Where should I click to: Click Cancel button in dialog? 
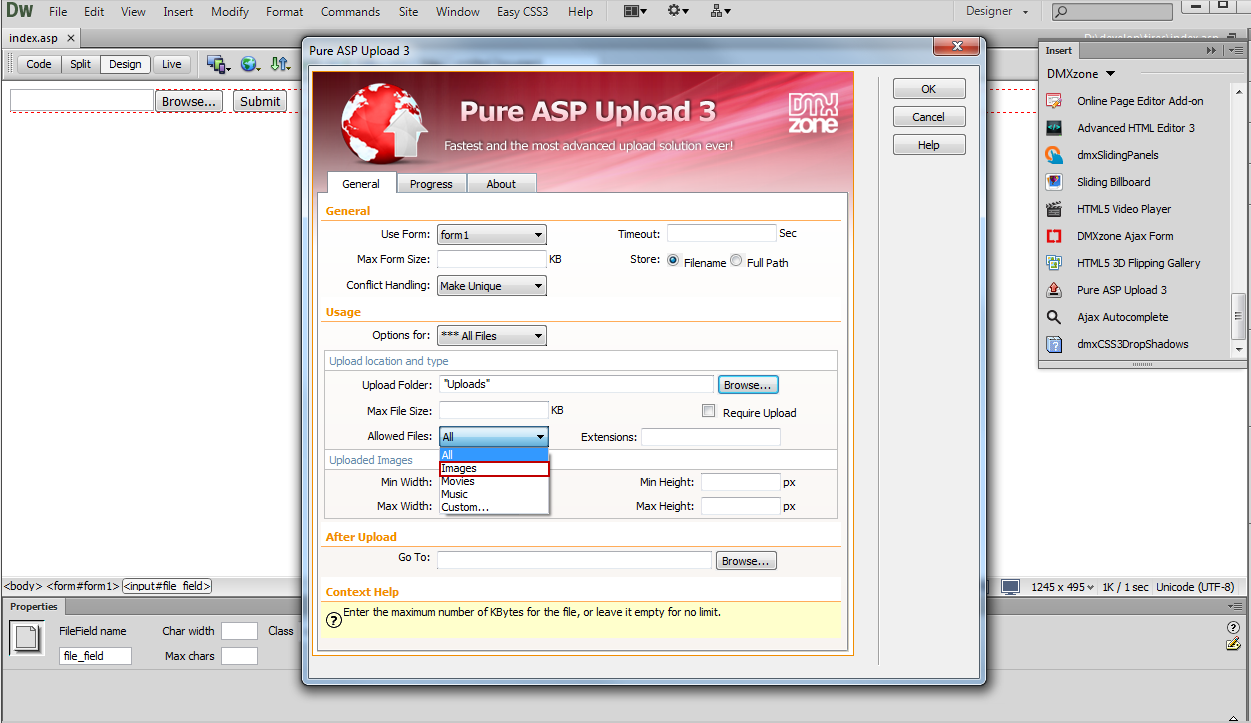click(929, 117)
